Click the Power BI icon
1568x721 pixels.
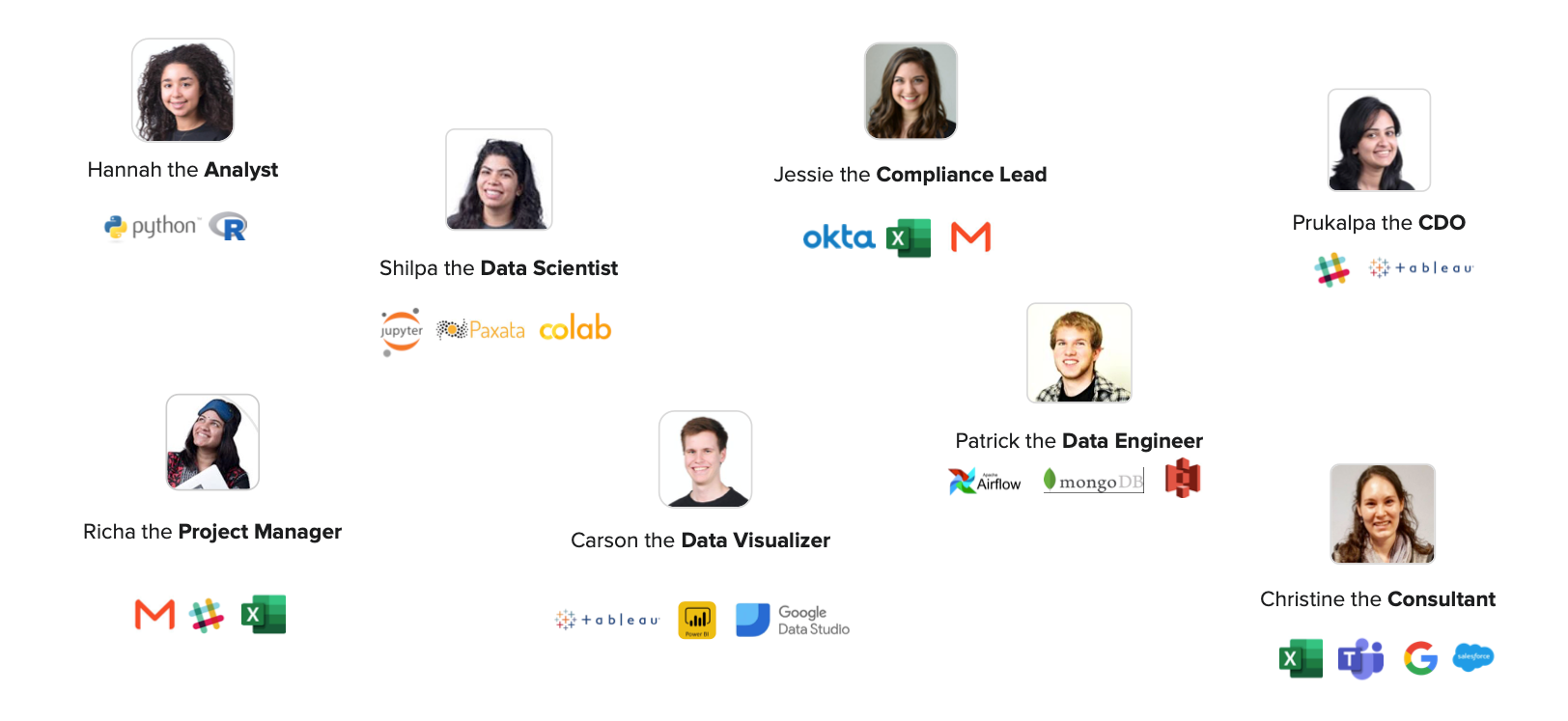pos(696,620)
